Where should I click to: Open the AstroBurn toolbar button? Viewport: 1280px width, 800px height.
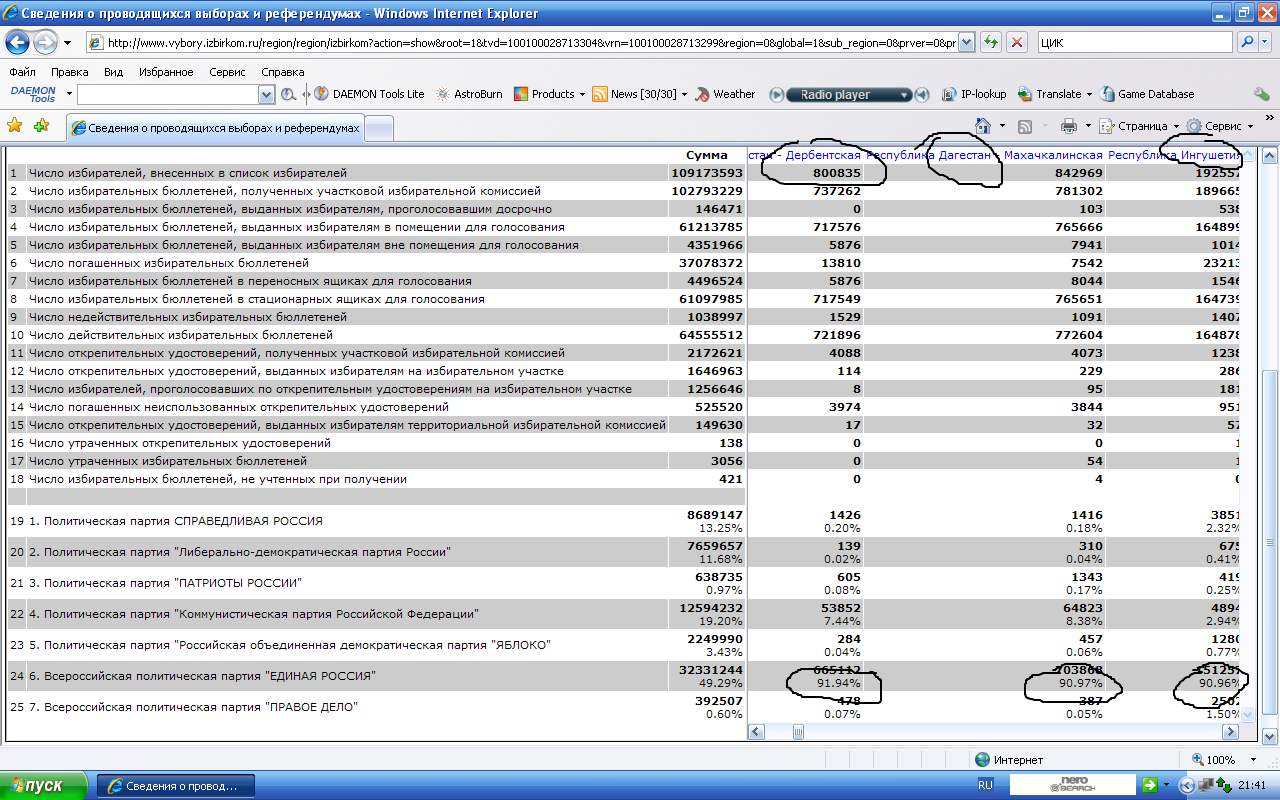point(469,94)
